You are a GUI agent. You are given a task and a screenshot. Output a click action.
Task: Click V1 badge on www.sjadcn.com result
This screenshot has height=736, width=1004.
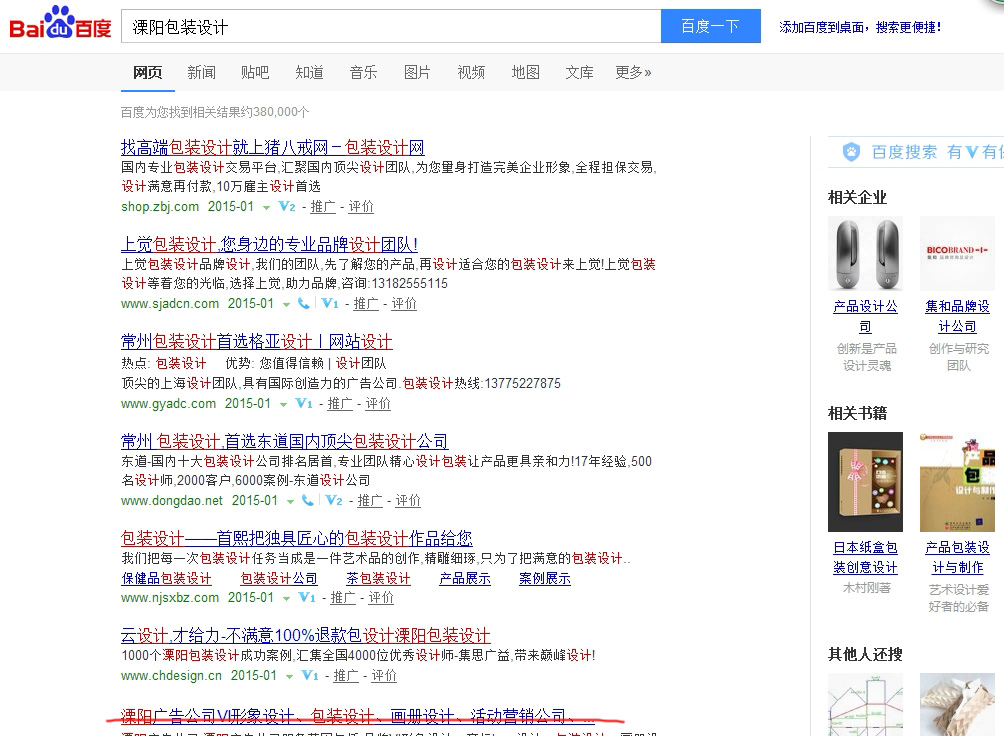329,304
